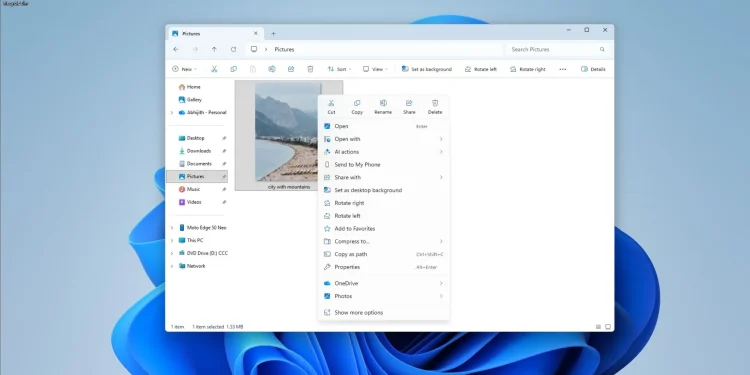The image size is (750, 375).
Task: Click the Delete trash icon in the toolbar
Action: pos(310,69)
